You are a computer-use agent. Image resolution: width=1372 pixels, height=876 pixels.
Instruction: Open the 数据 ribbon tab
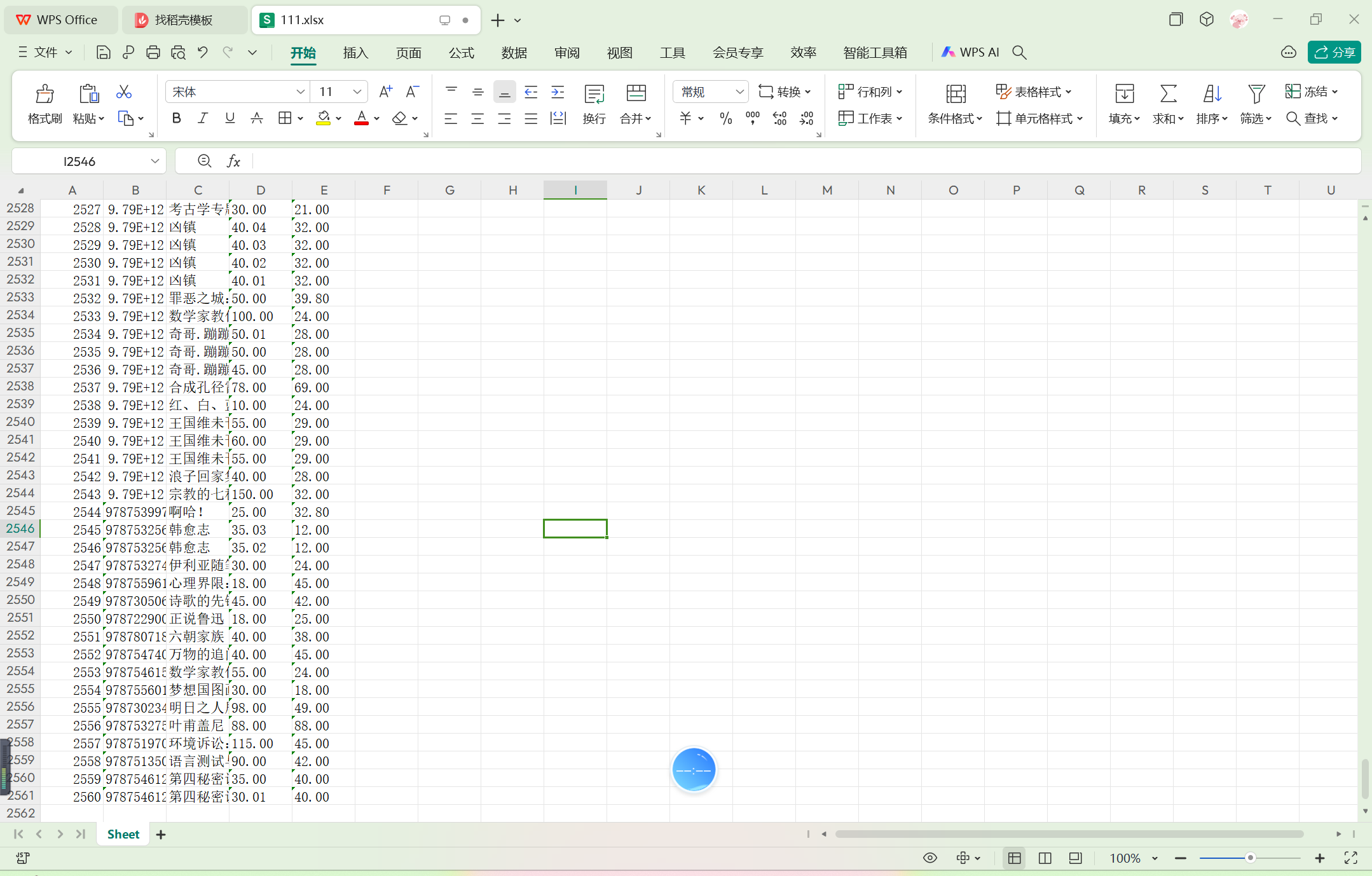(x=514, y=53)
